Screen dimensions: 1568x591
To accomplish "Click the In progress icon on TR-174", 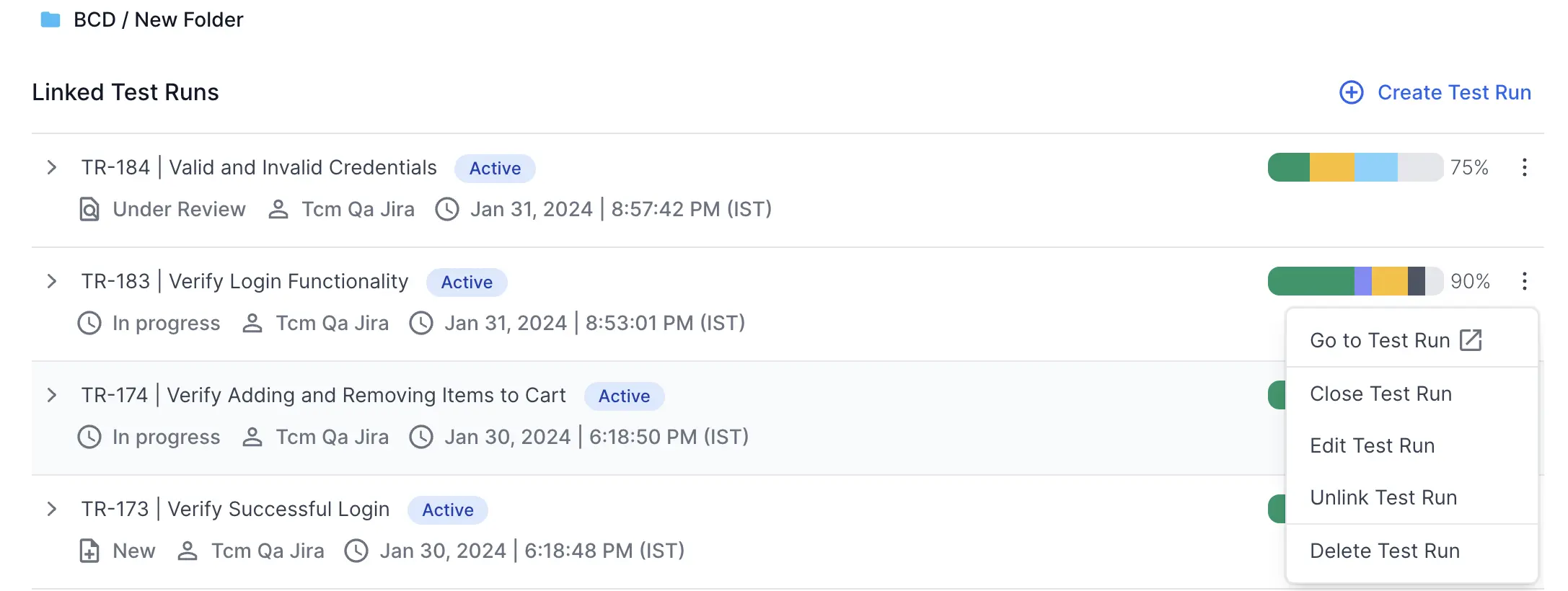I will [89, 437].
